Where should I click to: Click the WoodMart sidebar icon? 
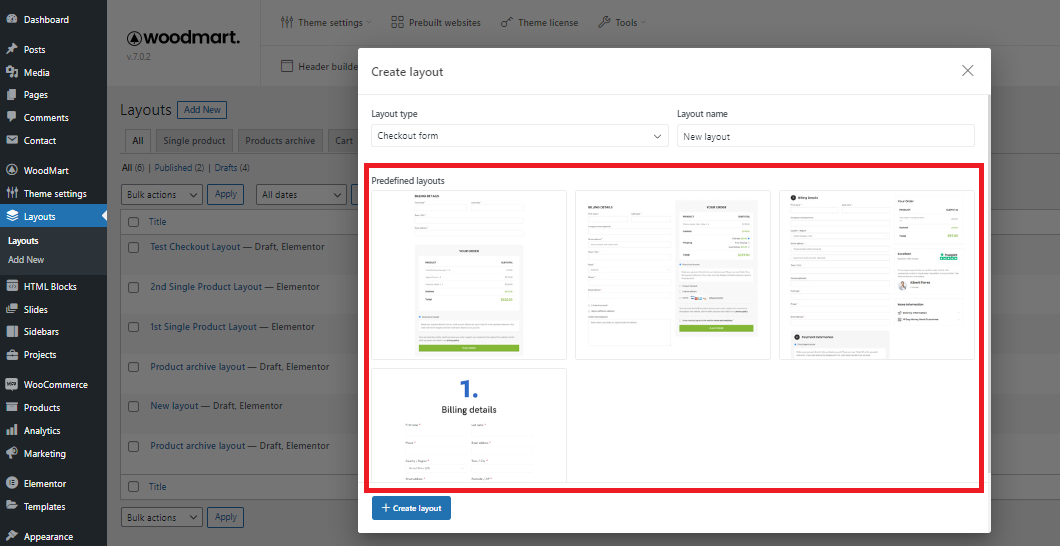[x=11, y=170]
